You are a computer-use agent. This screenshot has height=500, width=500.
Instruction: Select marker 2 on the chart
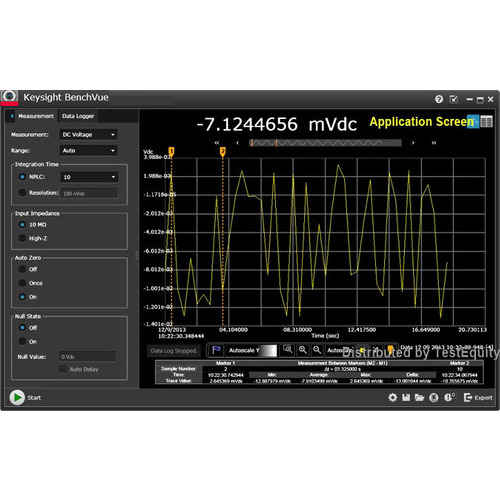(223, 152)
